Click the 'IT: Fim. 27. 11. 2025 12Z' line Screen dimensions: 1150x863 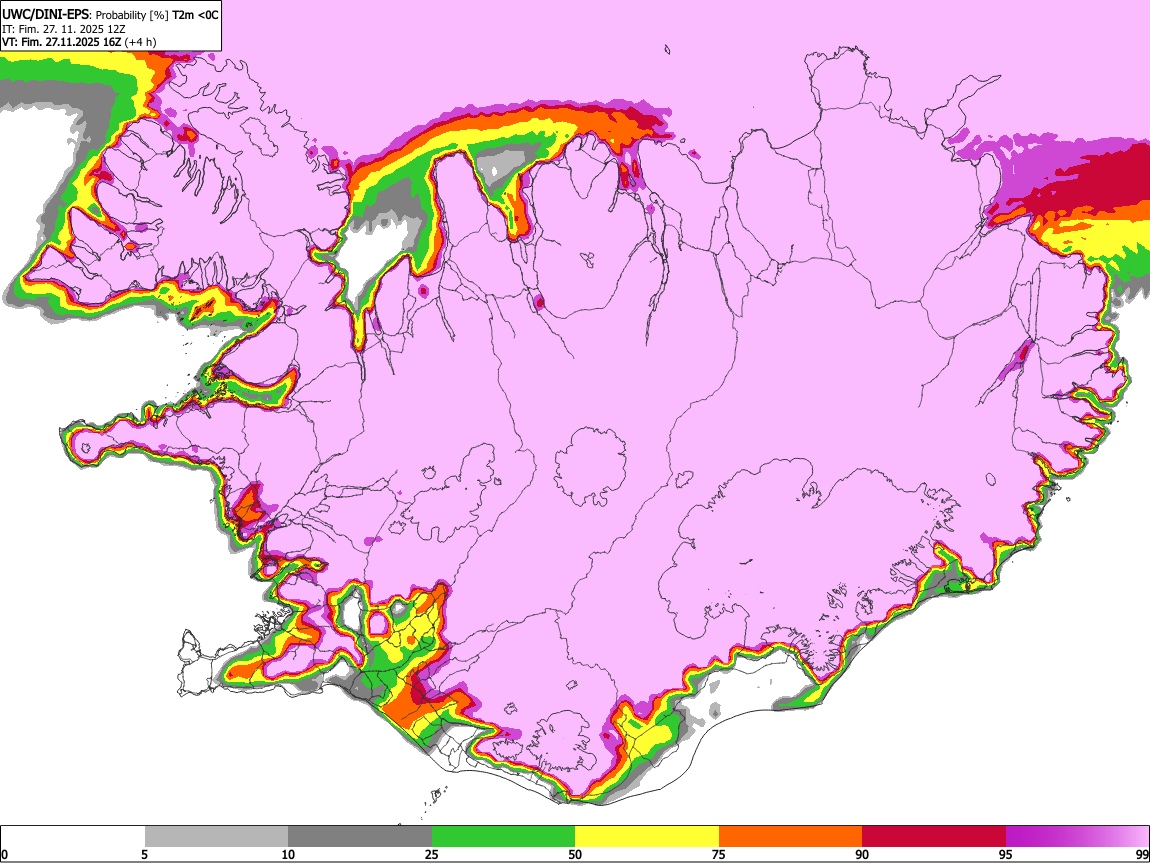pos(64,29)
